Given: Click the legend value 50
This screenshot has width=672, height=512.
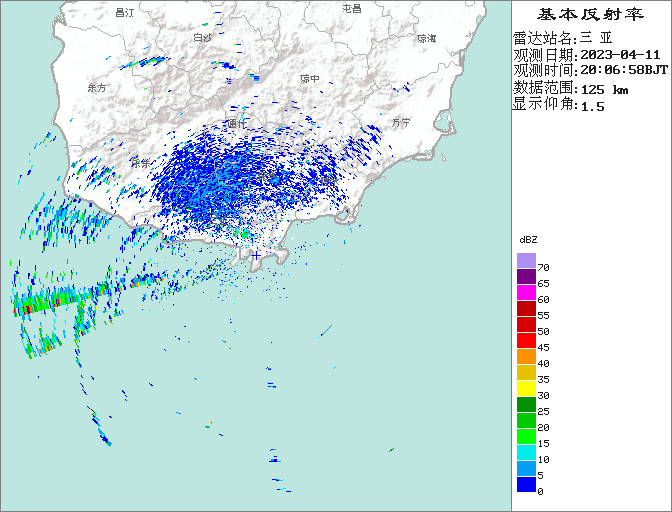Looking at the screenshot, I should [x=543, y=332].
